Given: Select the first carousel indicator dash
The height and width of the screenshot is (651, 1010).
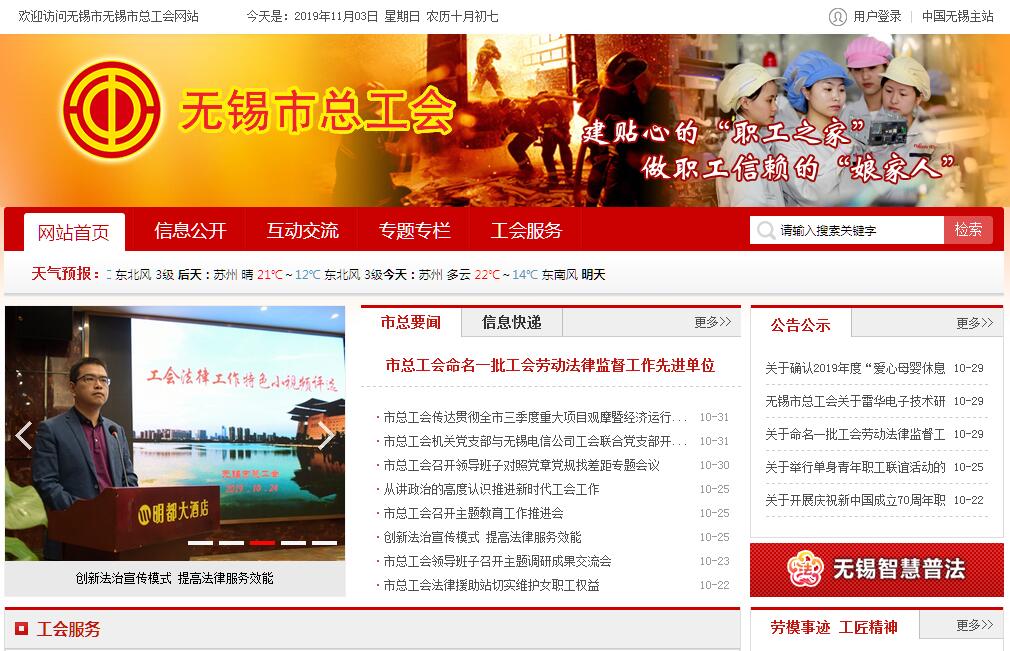Looking at the screenshot, I should click(200, 543).
